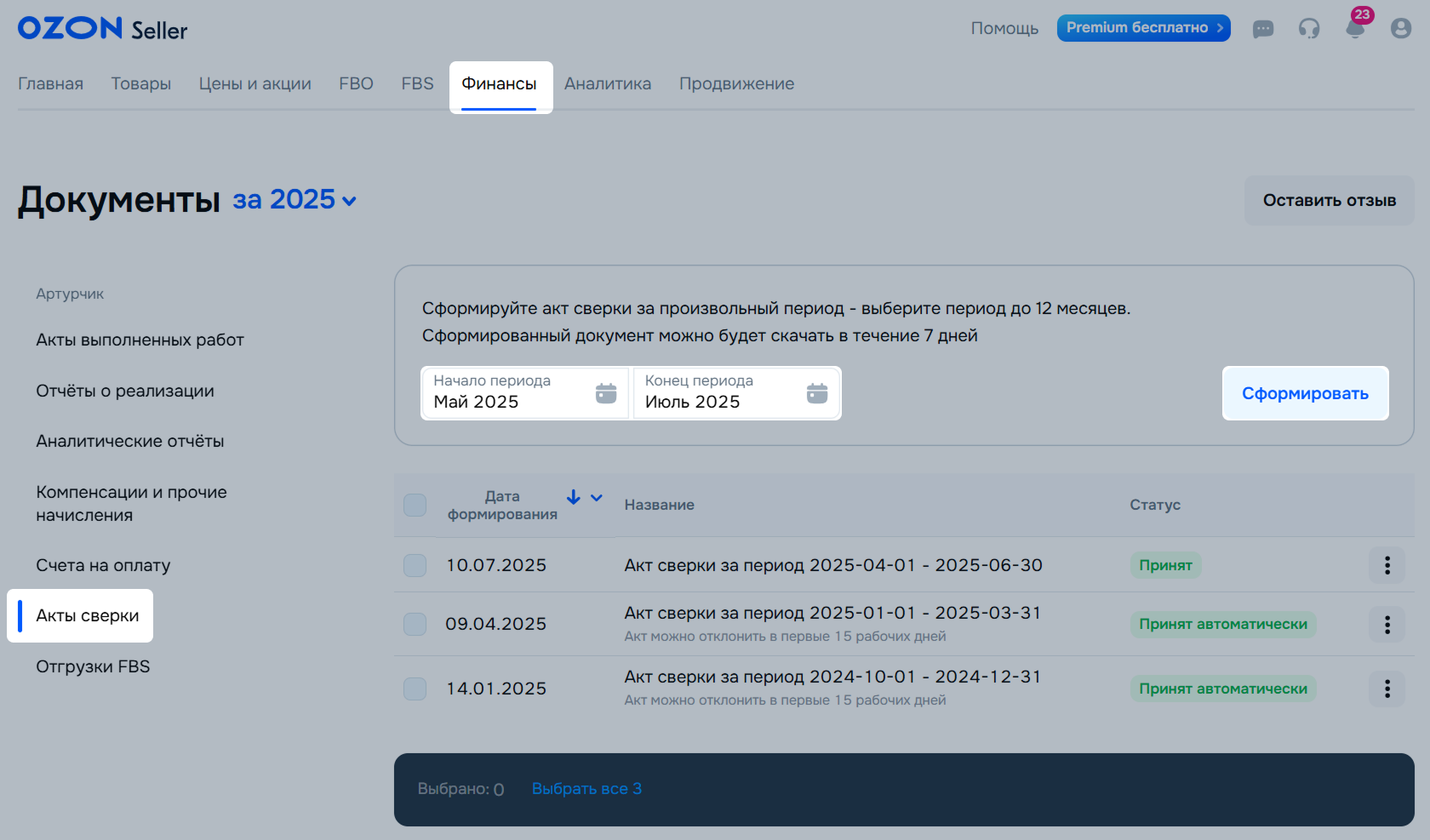Expand date column sorting chevron
The image size is (1430, 840).
coord(597,497)
